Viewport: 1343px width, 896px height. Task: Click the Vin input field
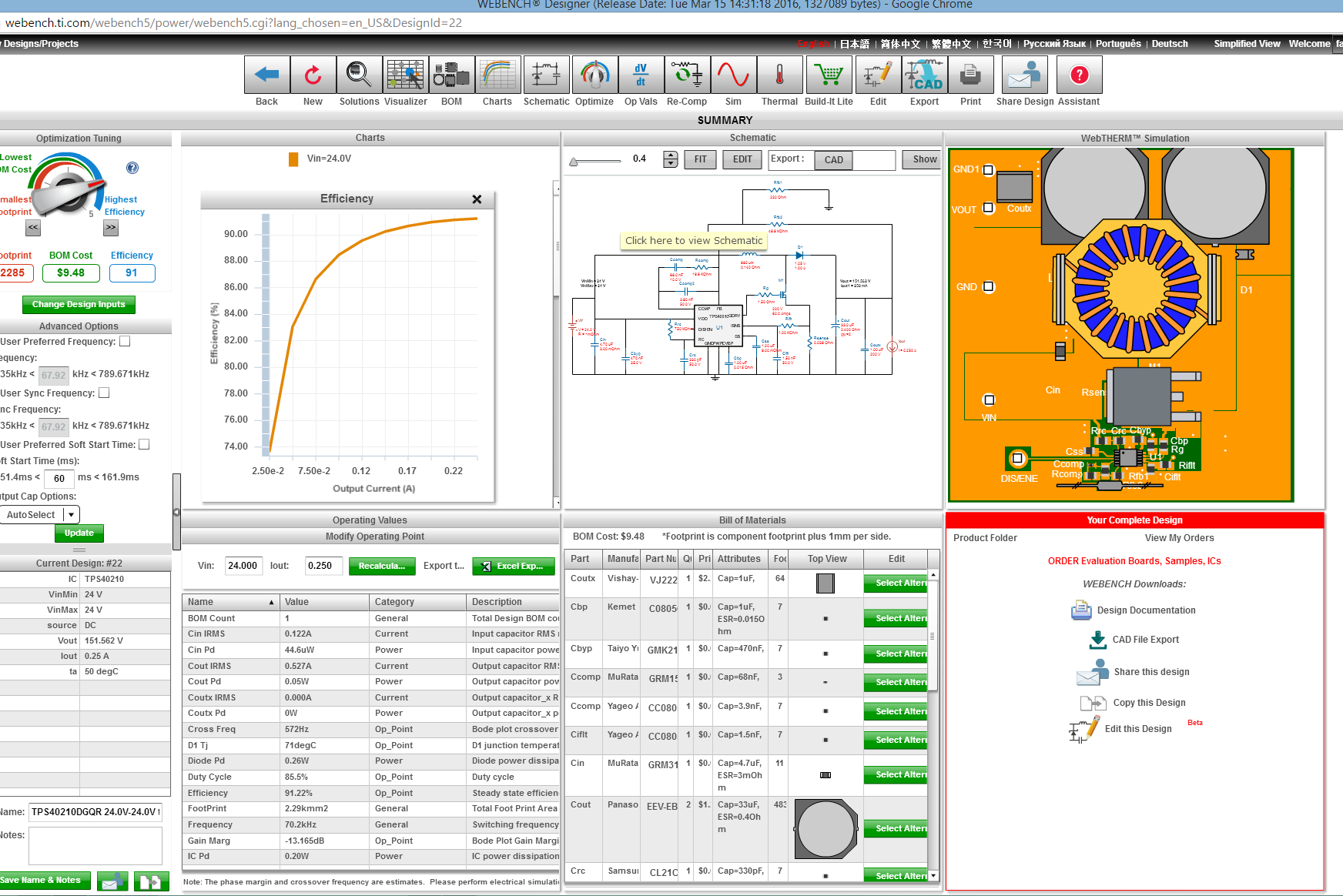coord(243,566)
